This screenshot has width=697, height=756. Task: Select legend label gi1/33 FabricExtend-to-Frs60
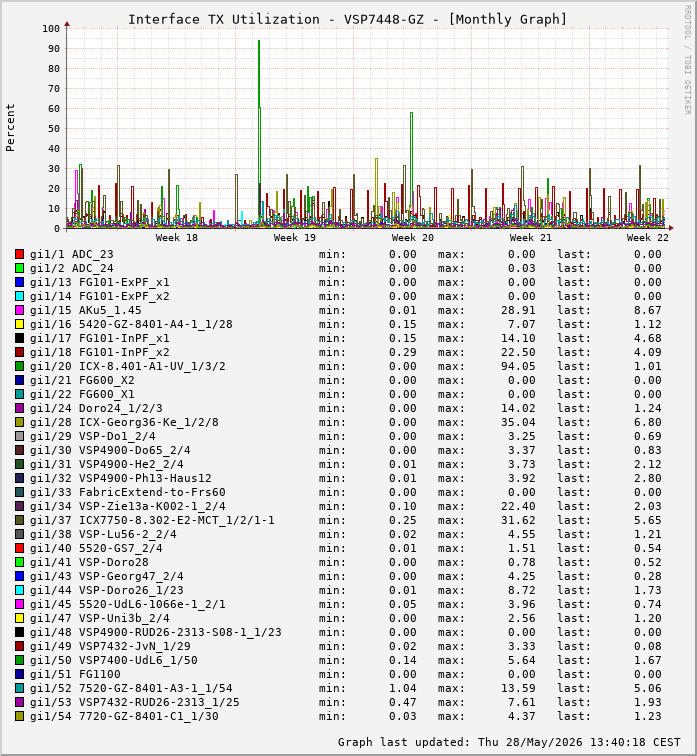tap(128, 492)
